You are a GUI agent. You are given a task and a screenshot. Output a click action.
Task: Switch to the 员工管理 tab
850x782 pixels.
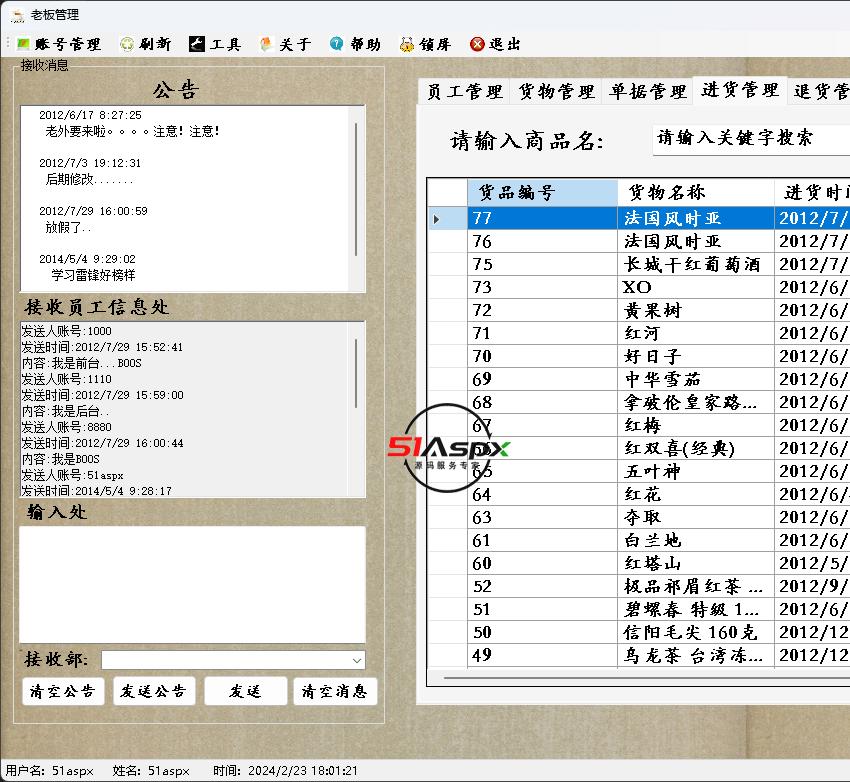(x=464, y=91)
